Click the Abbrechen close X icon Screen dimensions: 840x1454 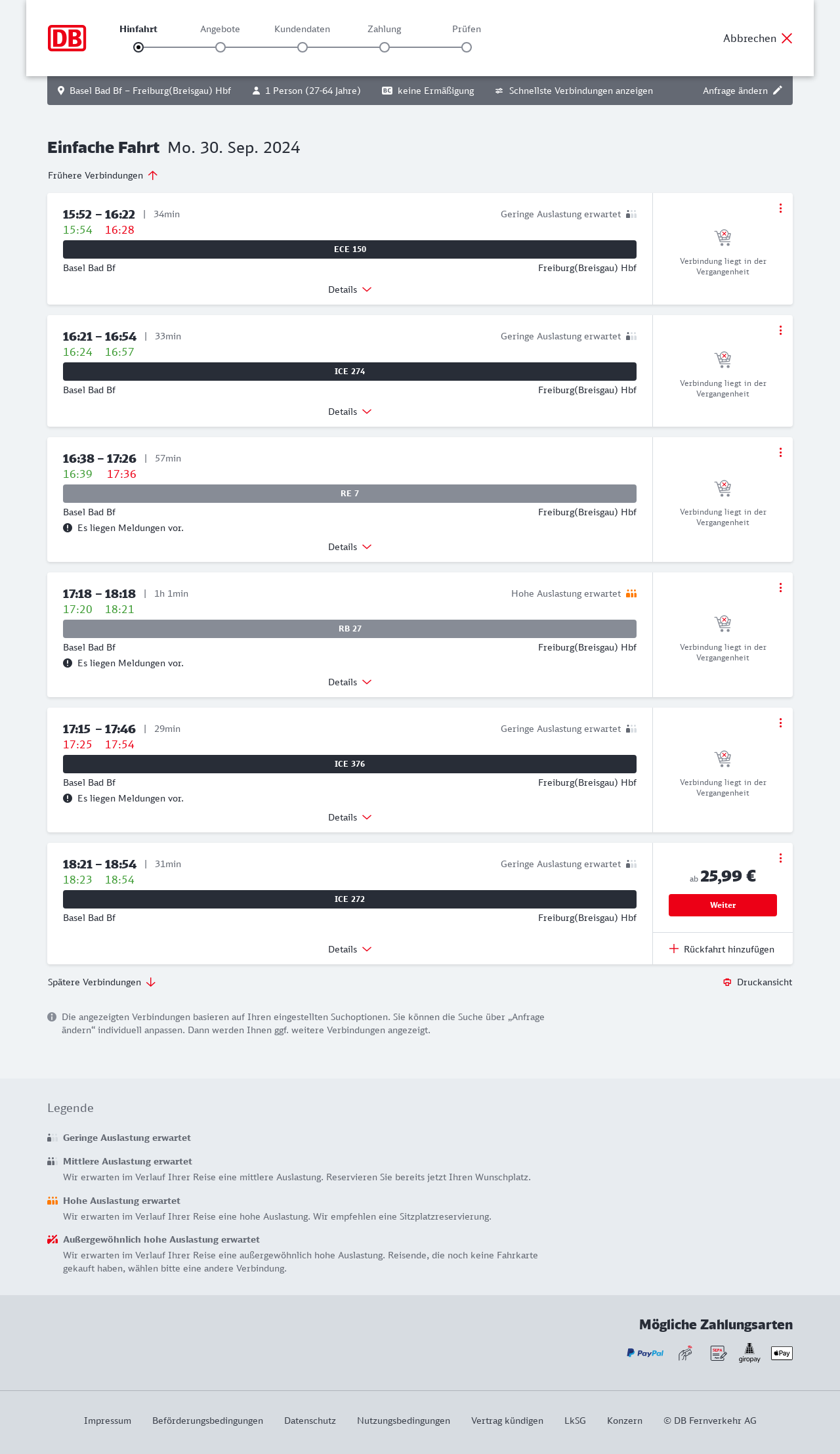click(x=787, y=38)
